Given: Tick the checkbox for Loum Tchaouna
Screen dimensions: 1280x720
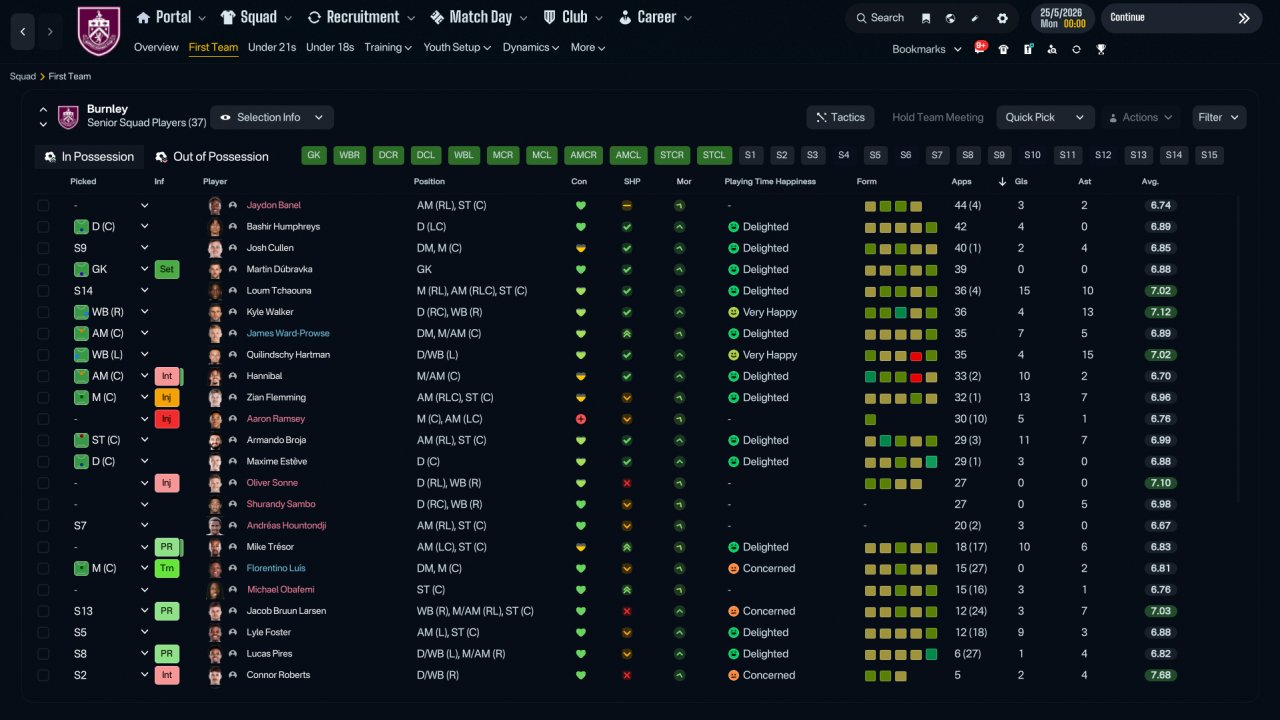Looking at the screenshot, I should point(43,291).
